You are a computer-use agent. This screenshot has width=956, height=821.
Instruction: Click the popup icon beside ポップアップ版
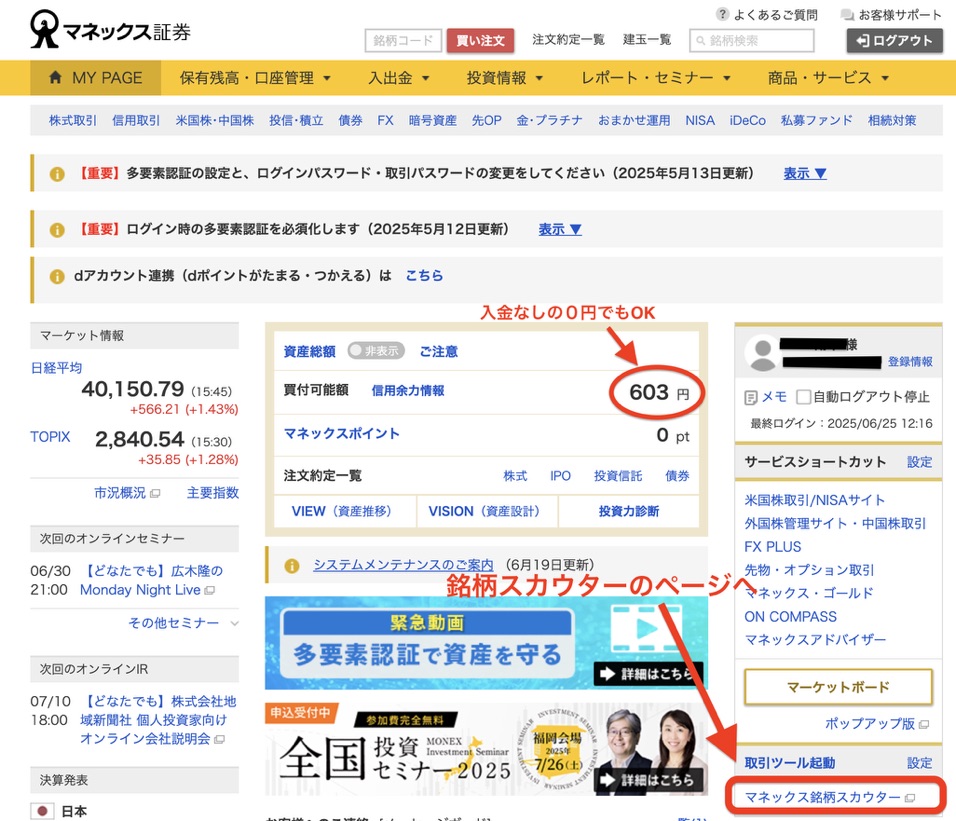tap(924, 724)
